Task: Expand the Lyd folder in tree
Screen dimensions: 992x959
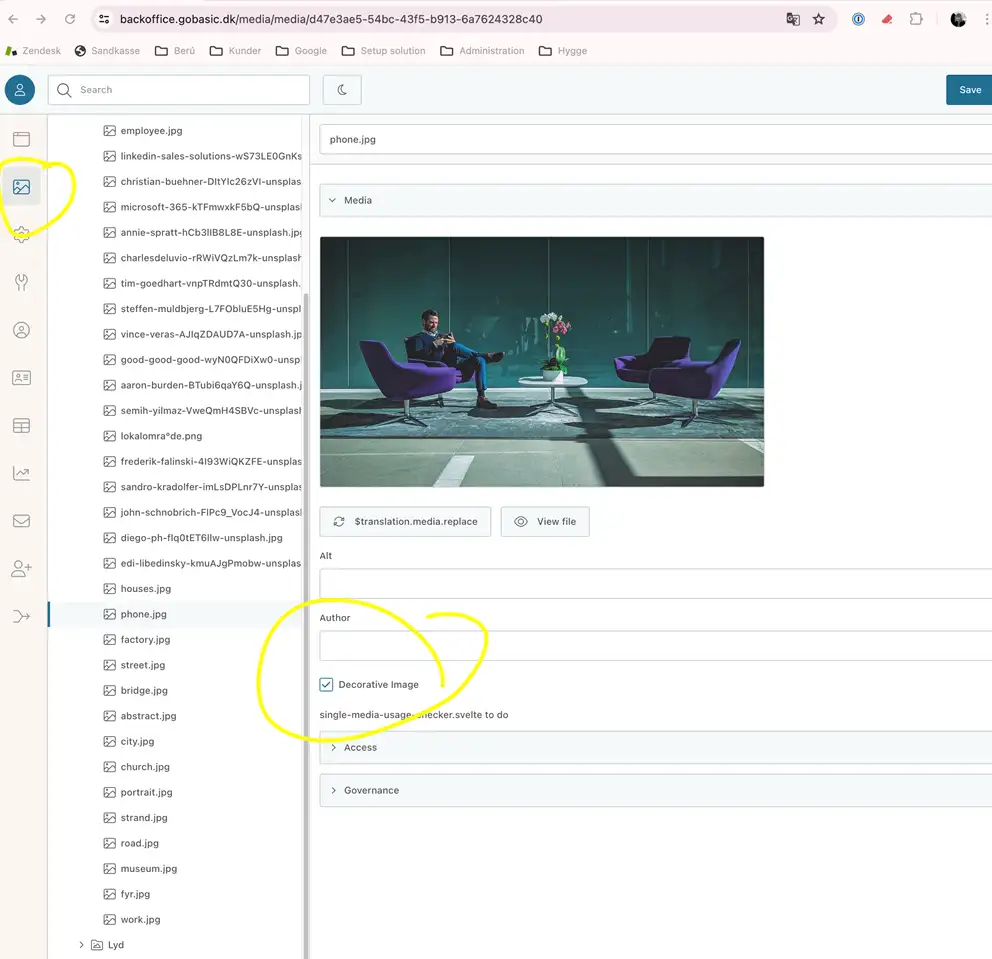Action: coord(81,945)
